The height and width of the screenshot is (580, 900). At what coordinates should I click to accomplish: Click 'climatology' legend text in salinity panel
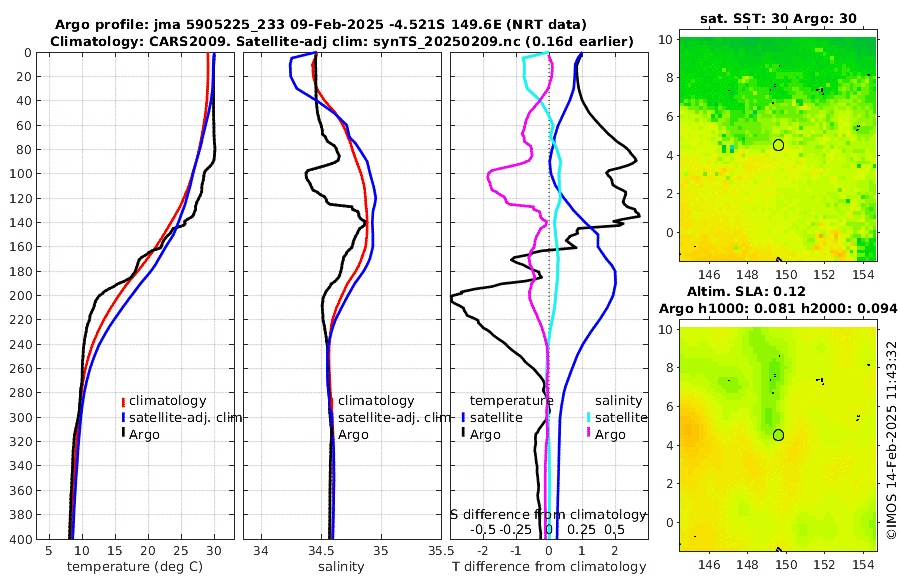click(x=376, y=401)
